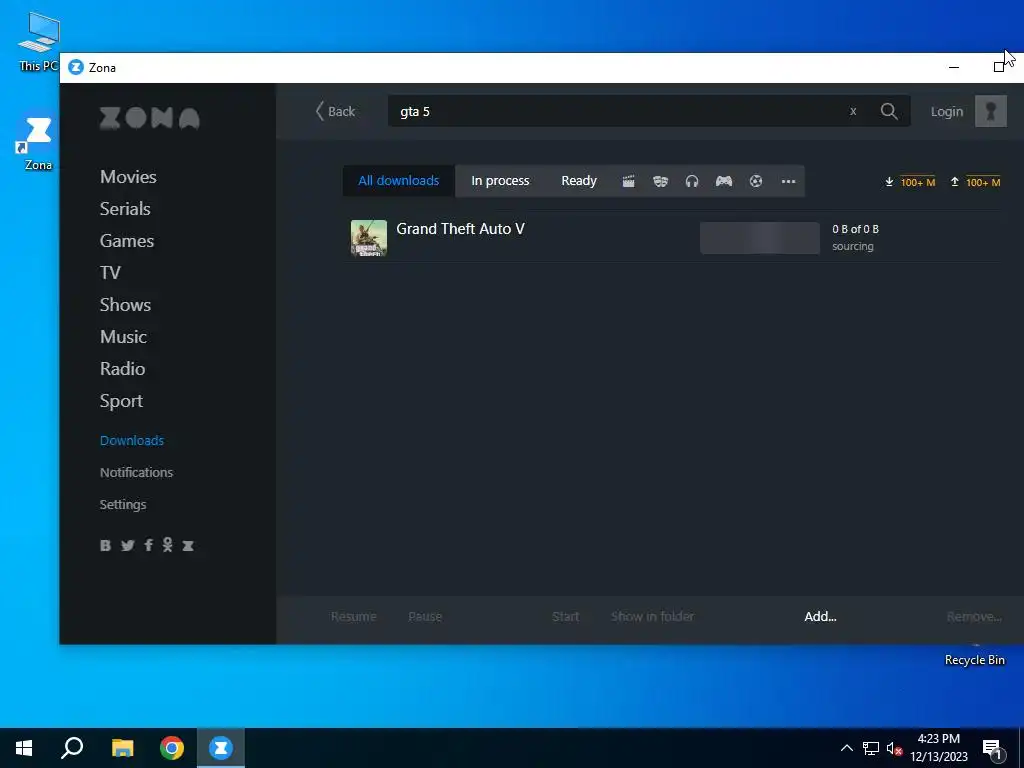
Task: Go to Downloads in sidebar
Action: point(131,440)
